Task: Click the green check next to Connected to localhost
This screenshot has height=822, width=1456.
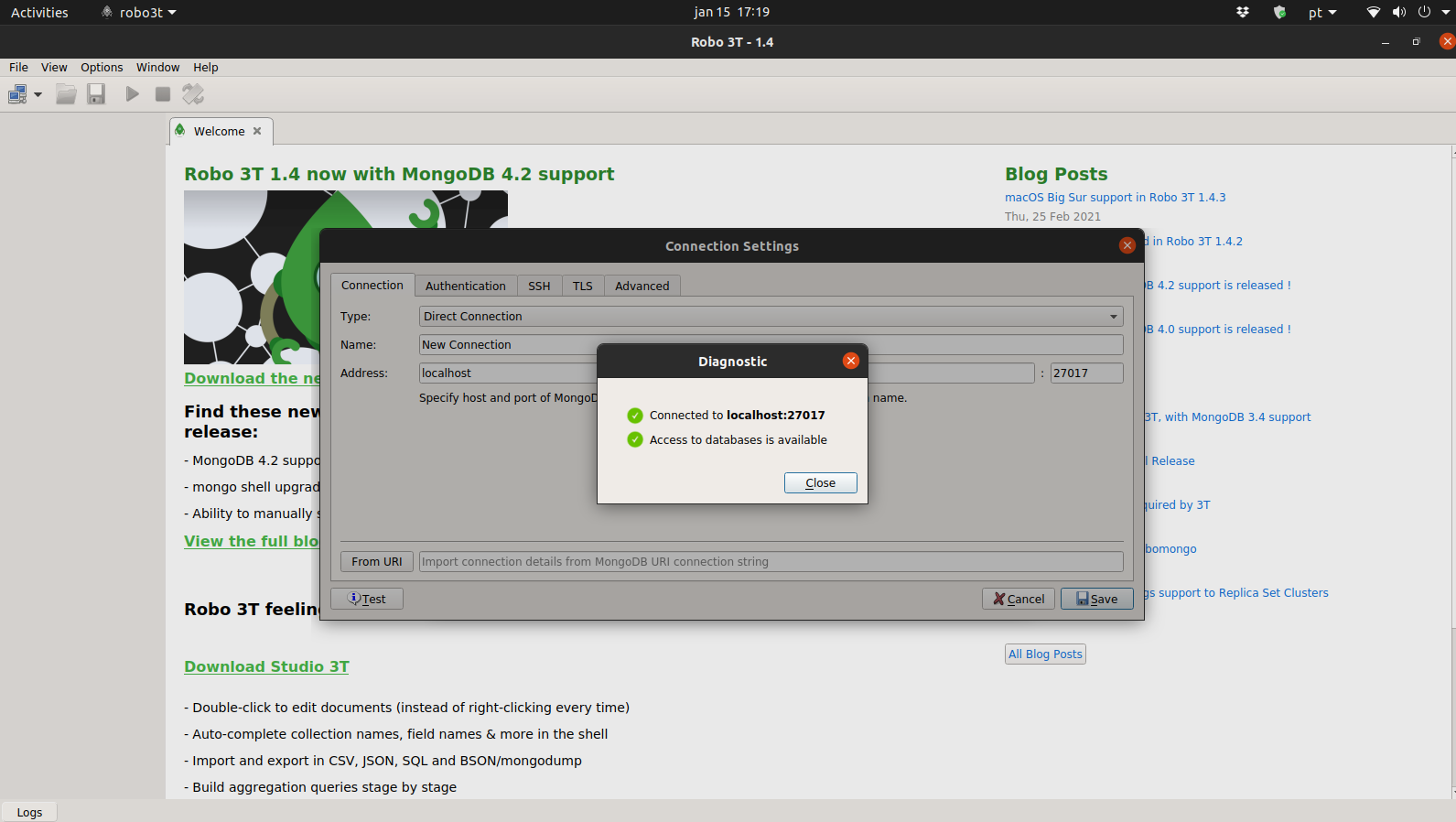Action: pos(635,416)
